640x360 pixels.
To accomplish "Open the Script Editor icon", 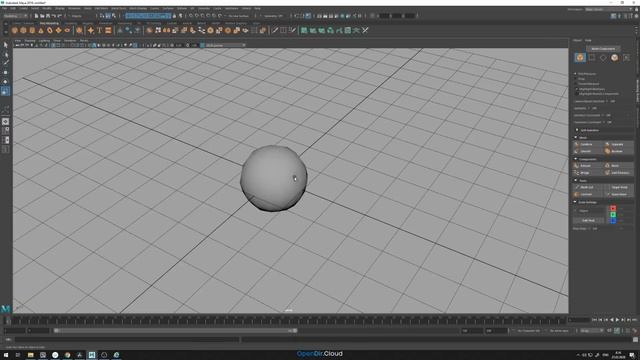I will coord(635,339).
